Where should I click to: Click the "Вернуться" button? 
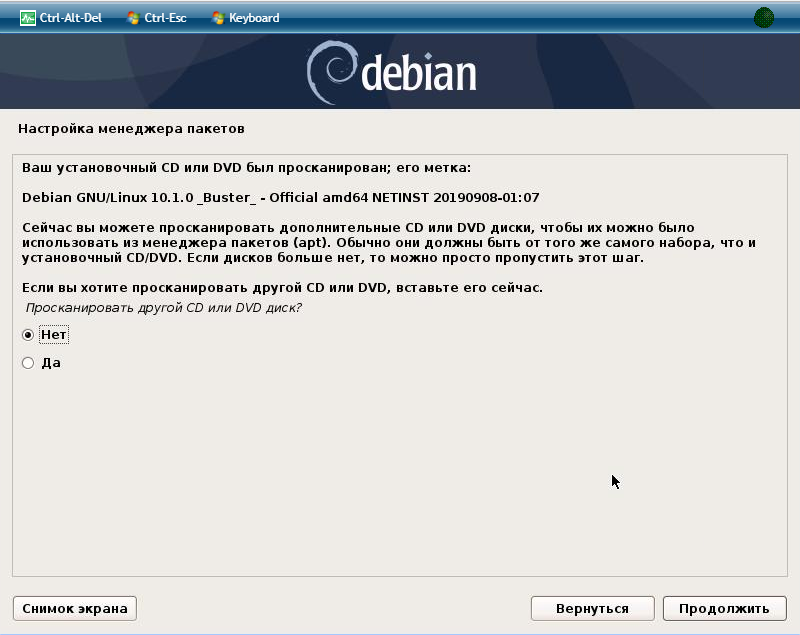[x=592, y=608]
